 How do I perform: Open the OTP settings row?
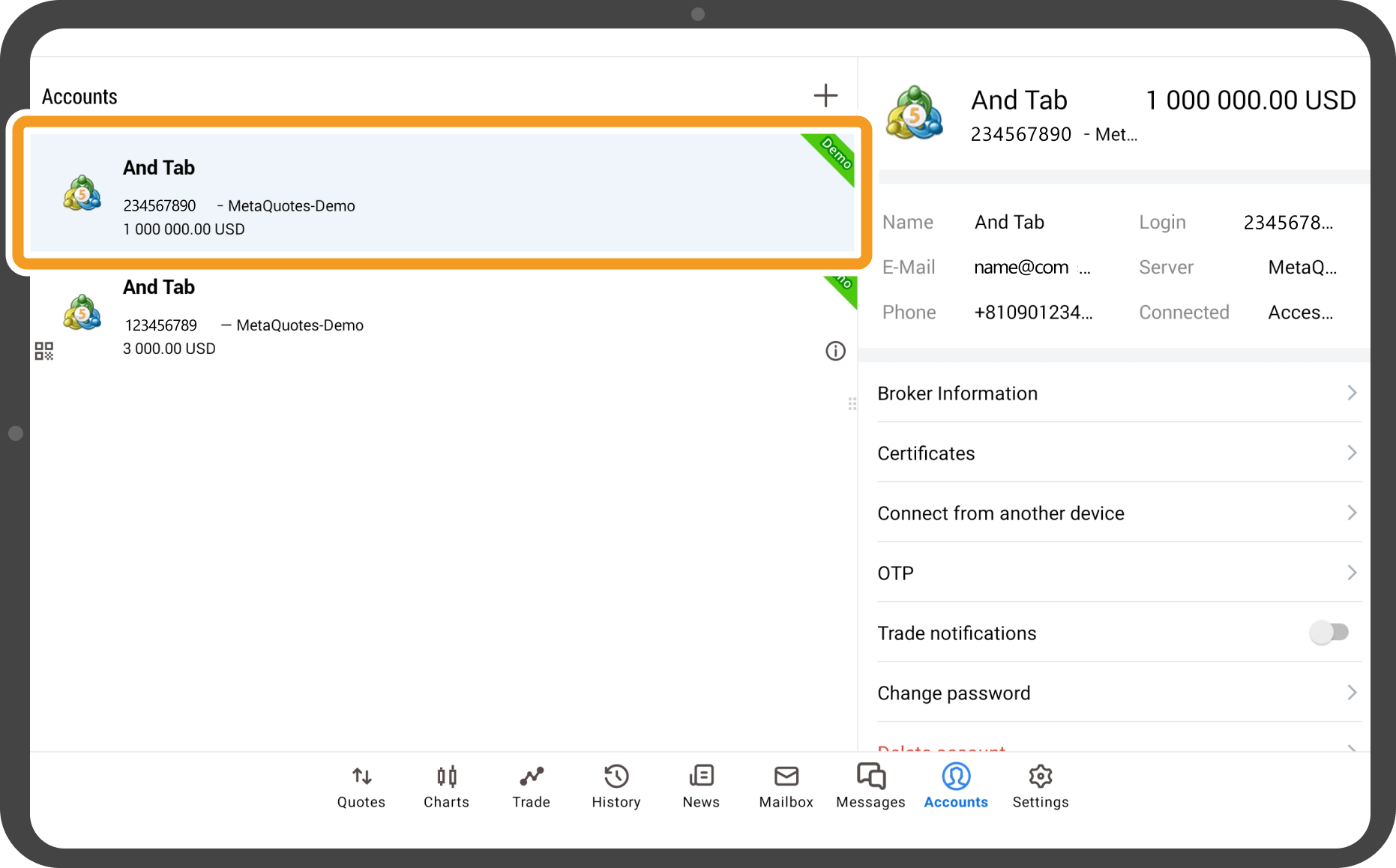click(1117, 573)
